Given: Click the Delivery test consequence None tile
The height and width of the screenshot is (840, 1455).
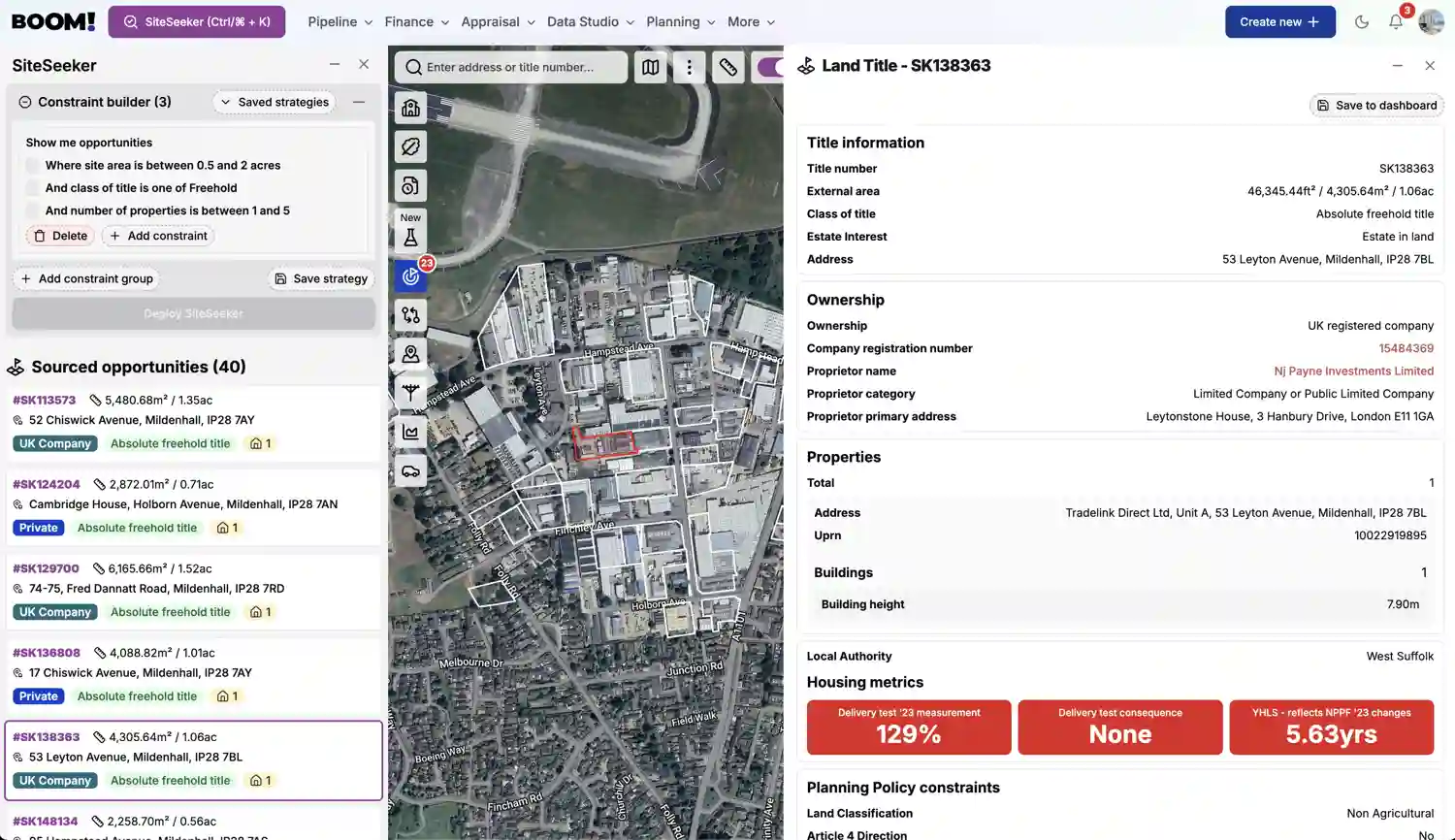Looking at the screenshot, I should coord(1120,727).
